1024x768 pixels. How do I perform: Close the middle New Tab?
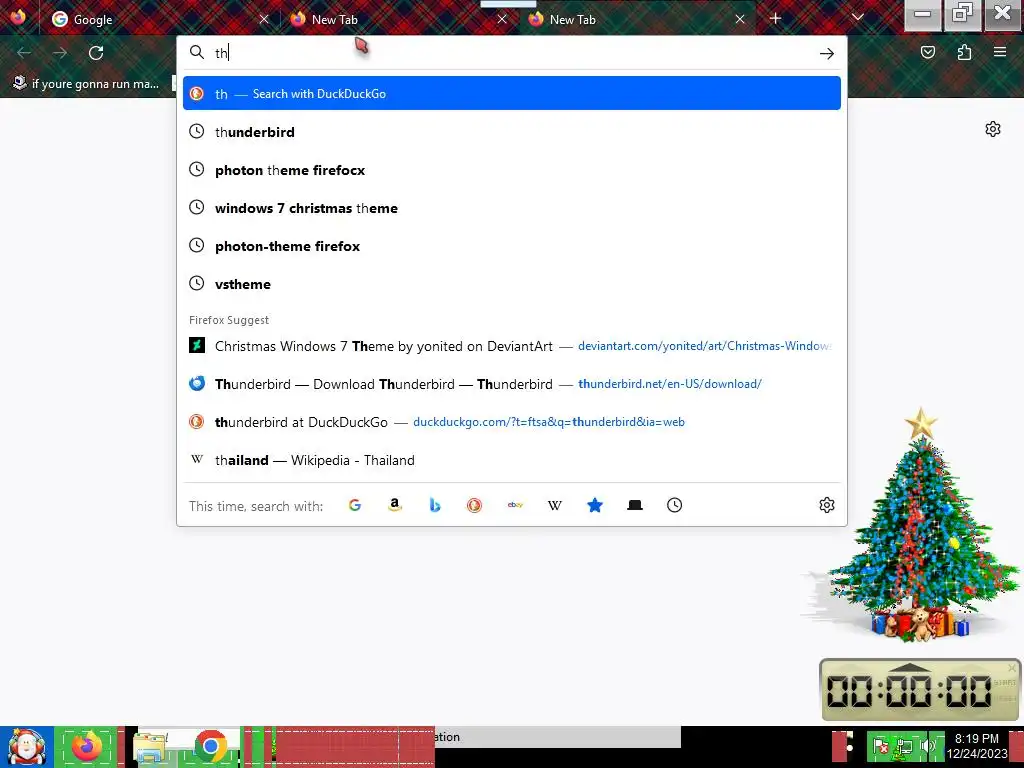coord(502,20)
